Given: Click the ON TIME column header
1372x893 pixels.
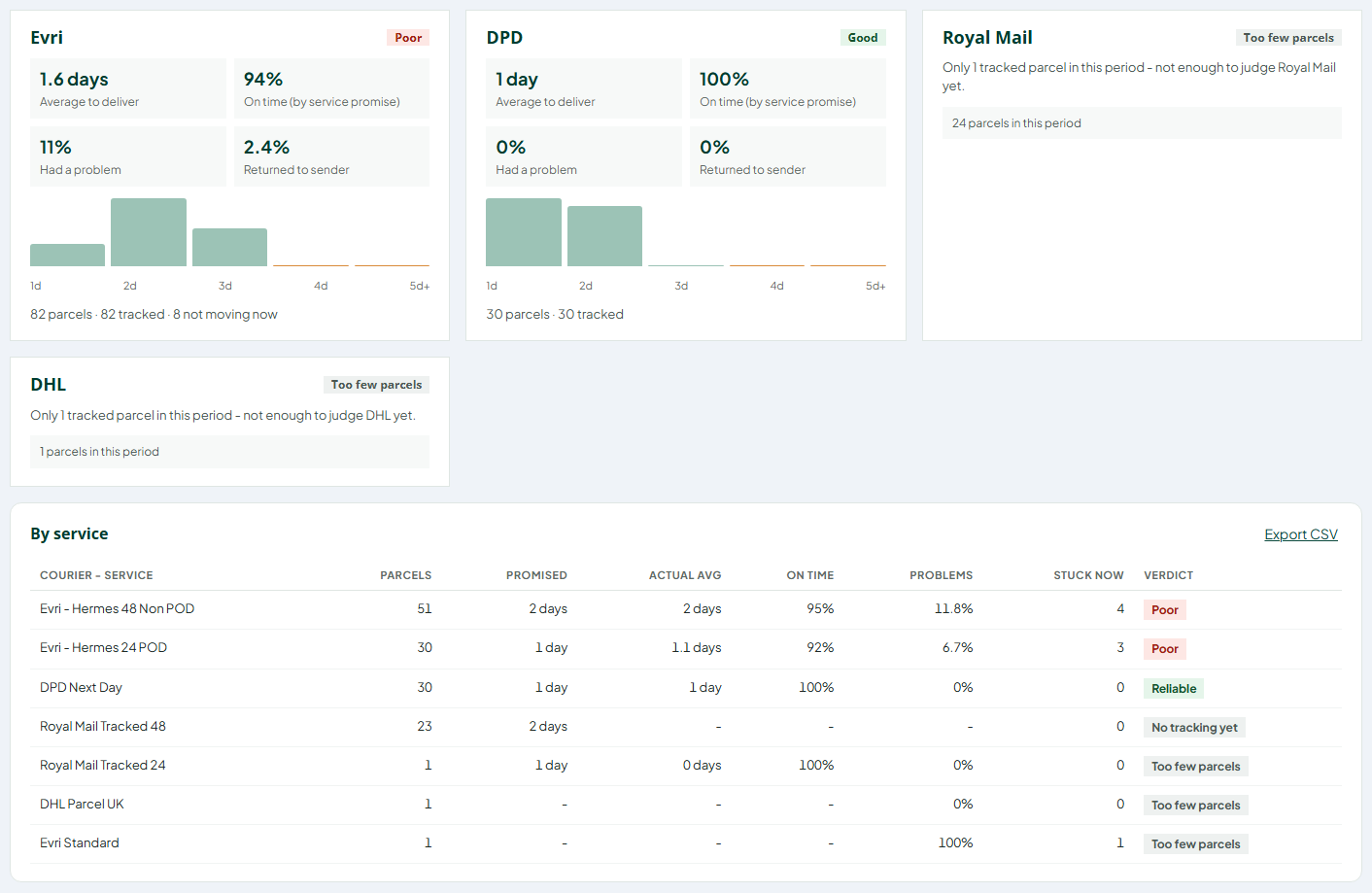Looking at the screenshot, I should [810, 575].
